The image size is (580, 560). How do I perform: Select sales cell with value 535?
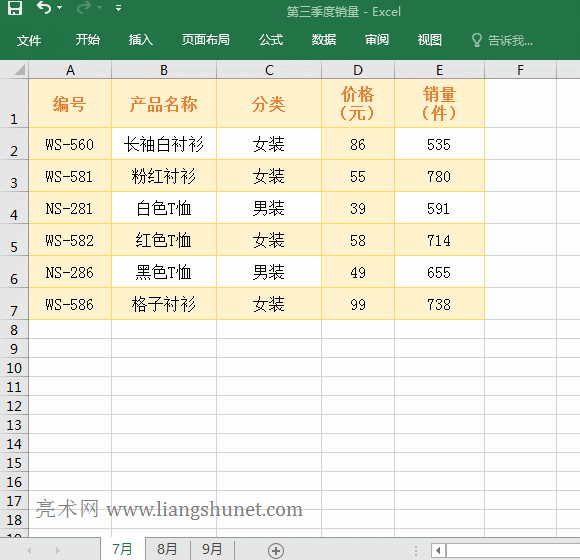[x=439, y=144]
